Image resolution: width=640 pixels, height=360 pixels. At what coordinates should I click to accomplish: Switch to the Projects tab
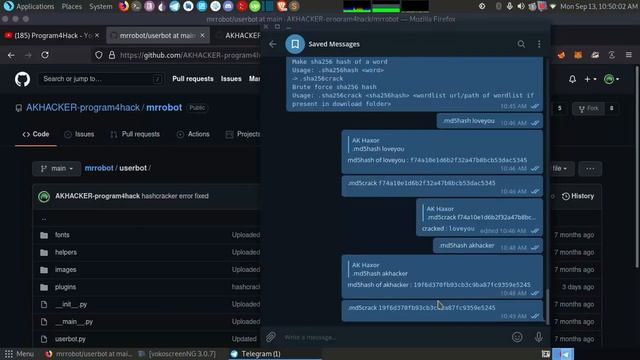coord(243,134)
